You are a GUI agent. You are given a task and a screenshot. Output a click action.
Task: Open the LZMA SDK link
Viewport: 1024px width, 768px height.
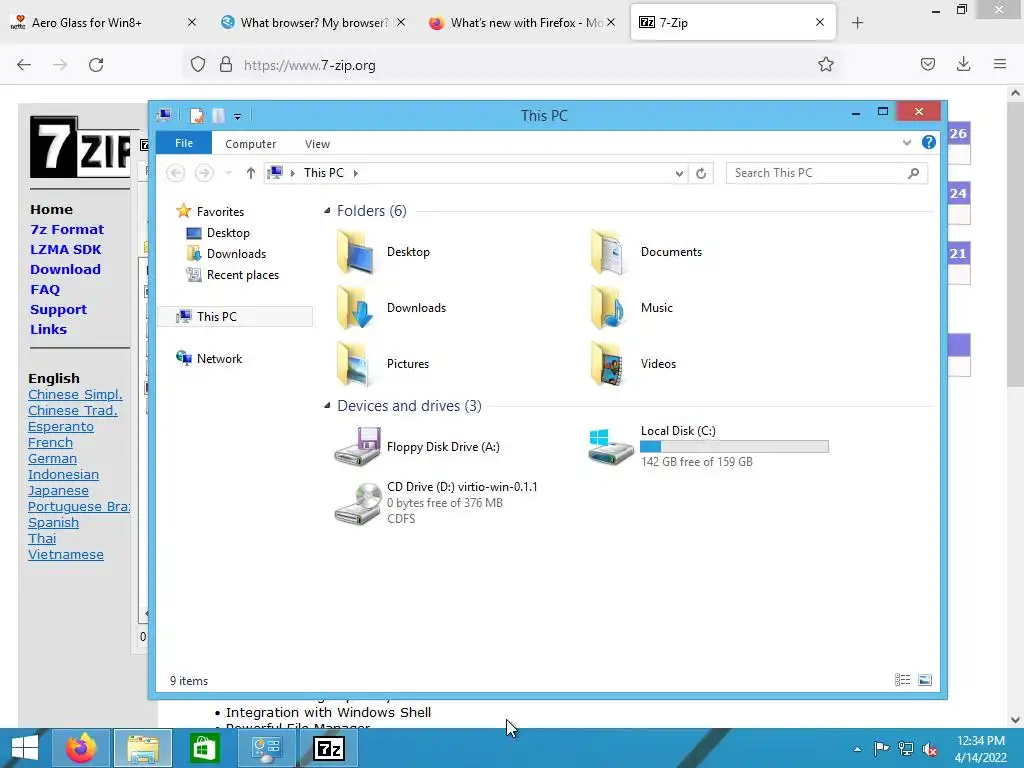(65, 249)
